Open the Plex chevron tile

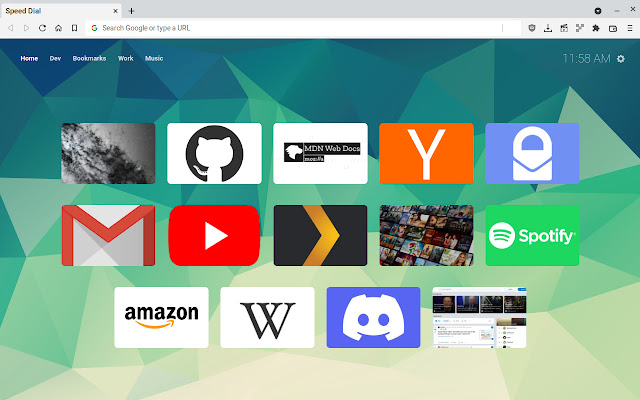pyautogui.click(x=320, y=236)
